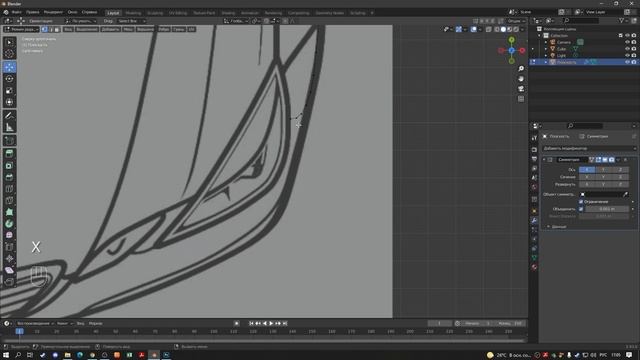
Task: Select the Spin tool
Action: (9, 224)
